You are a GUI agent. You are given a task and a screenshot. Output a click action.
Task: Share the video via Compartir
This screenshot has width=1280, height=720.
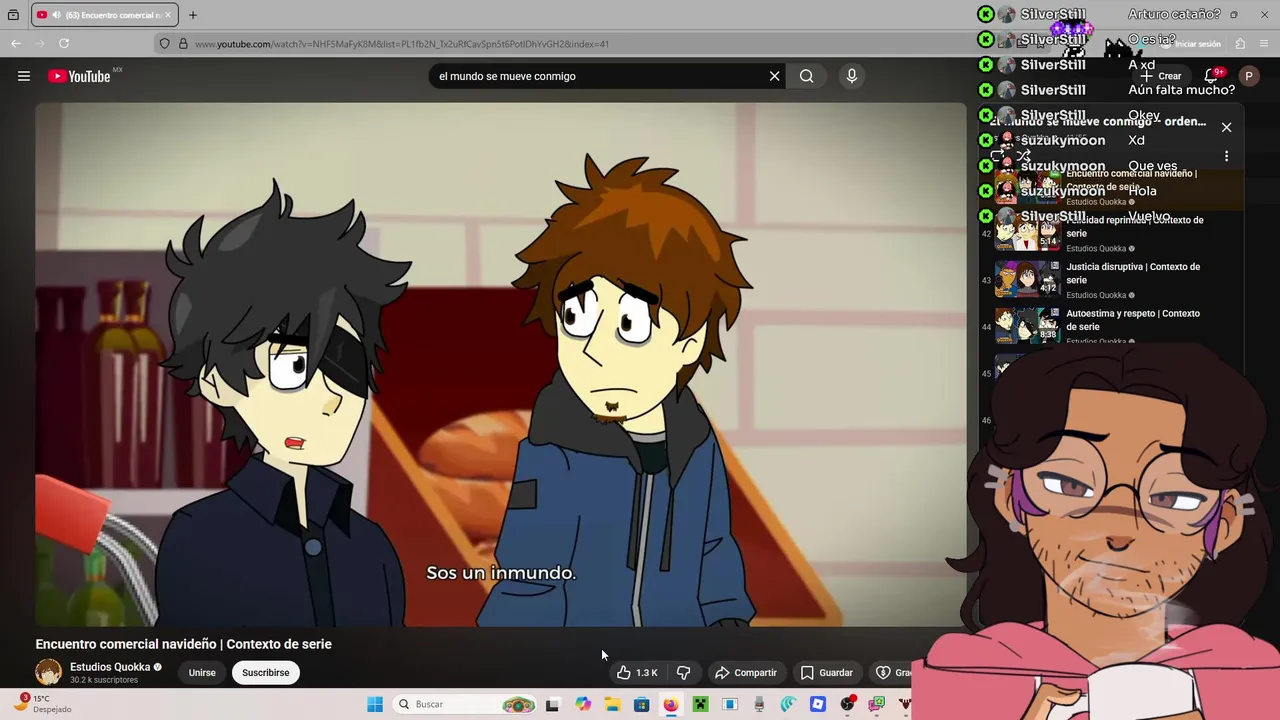point(746,673)
